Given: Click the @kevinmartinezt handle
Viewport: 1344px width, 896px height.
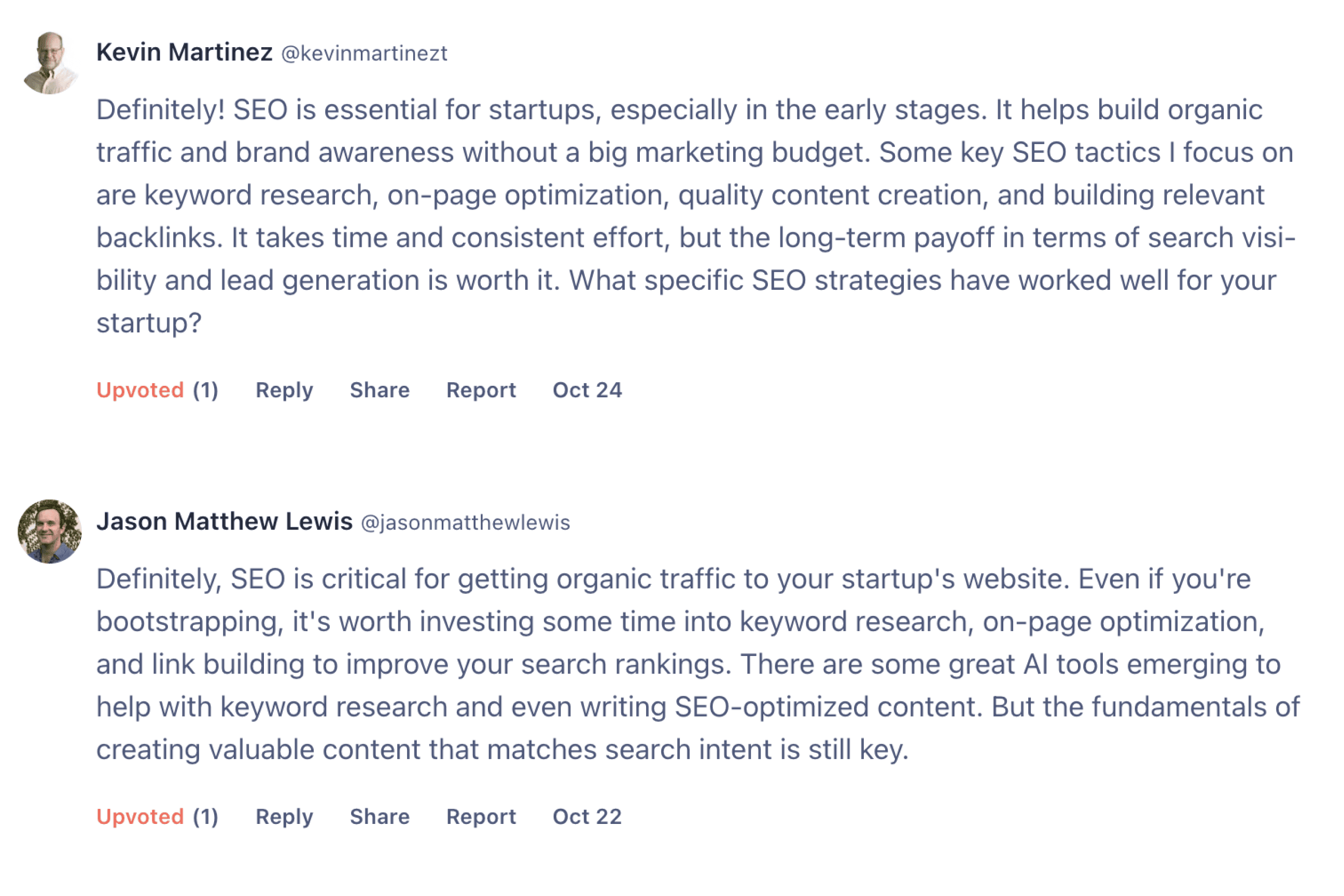Looking at the screenshot, I should pyautogui.click(x=364, y=54).
